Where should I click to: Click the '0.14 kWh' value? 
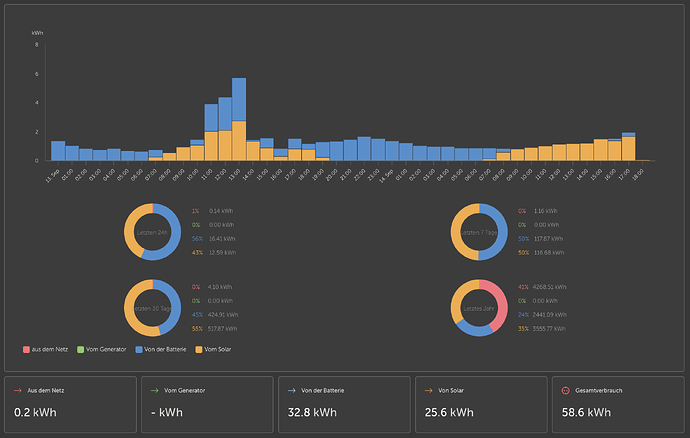(221, 211)
